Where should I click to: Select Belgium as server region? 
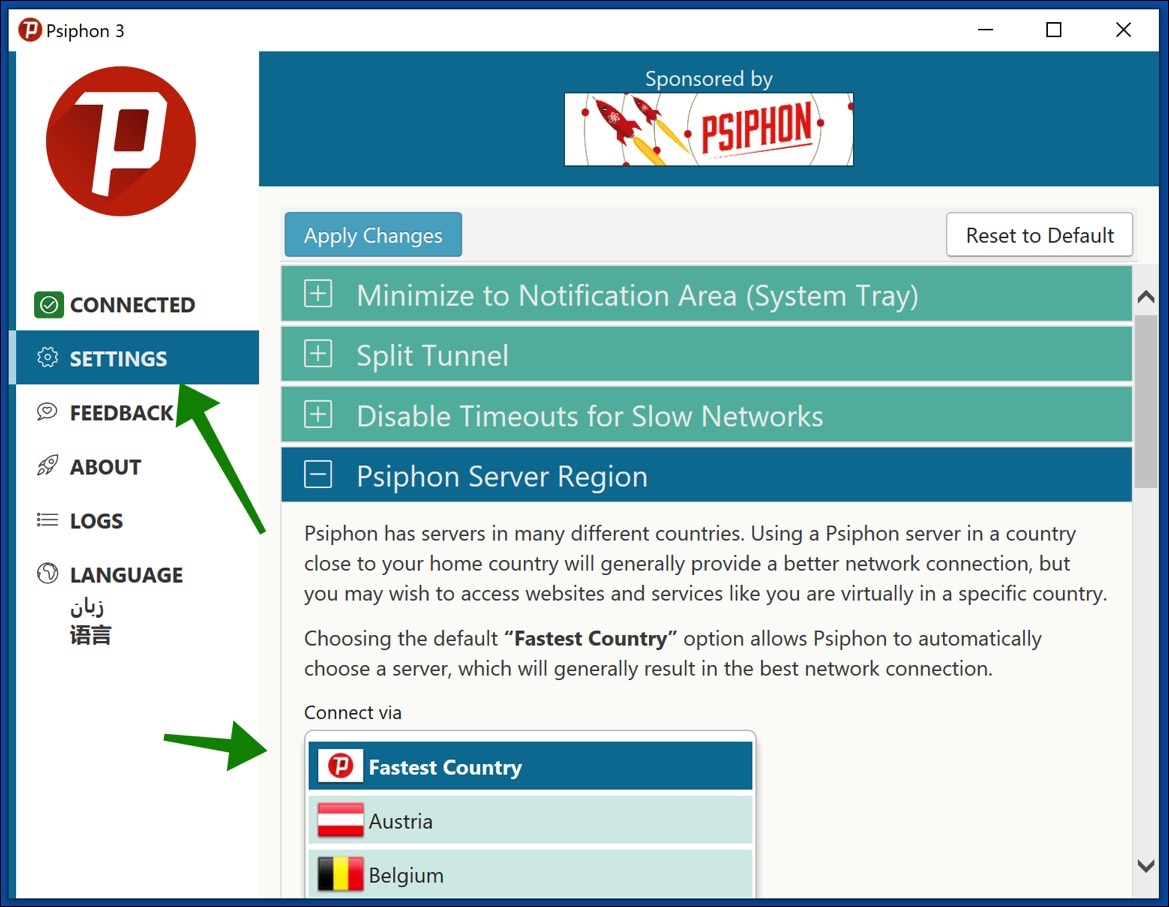(x=530, y=874)
